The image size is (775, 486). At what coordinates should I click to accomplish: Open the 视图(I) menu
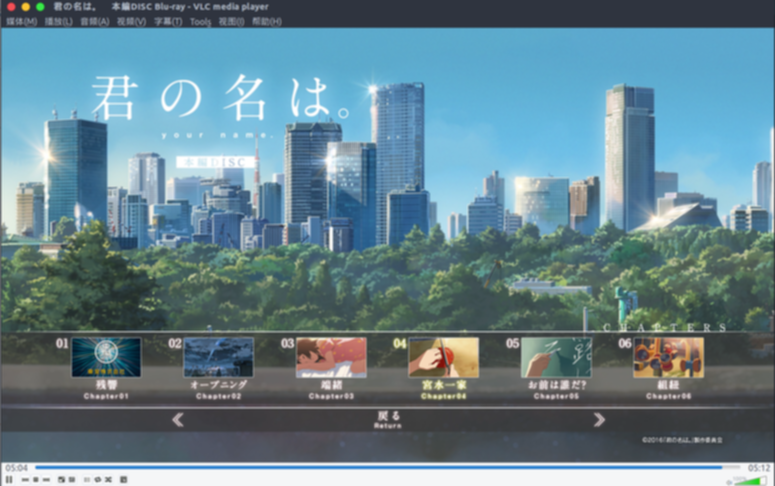(x=231, y=21)
